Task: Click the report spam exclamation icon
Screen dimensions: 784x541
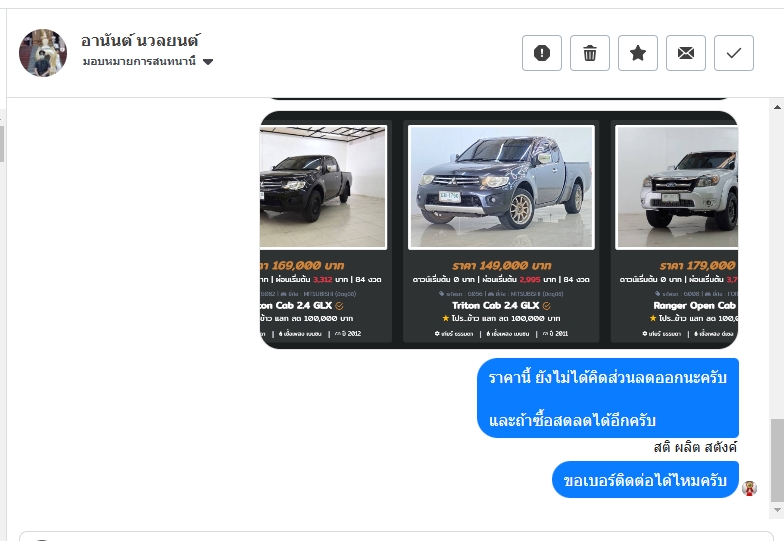Action: pyautogui.click(x=542, y=53)
